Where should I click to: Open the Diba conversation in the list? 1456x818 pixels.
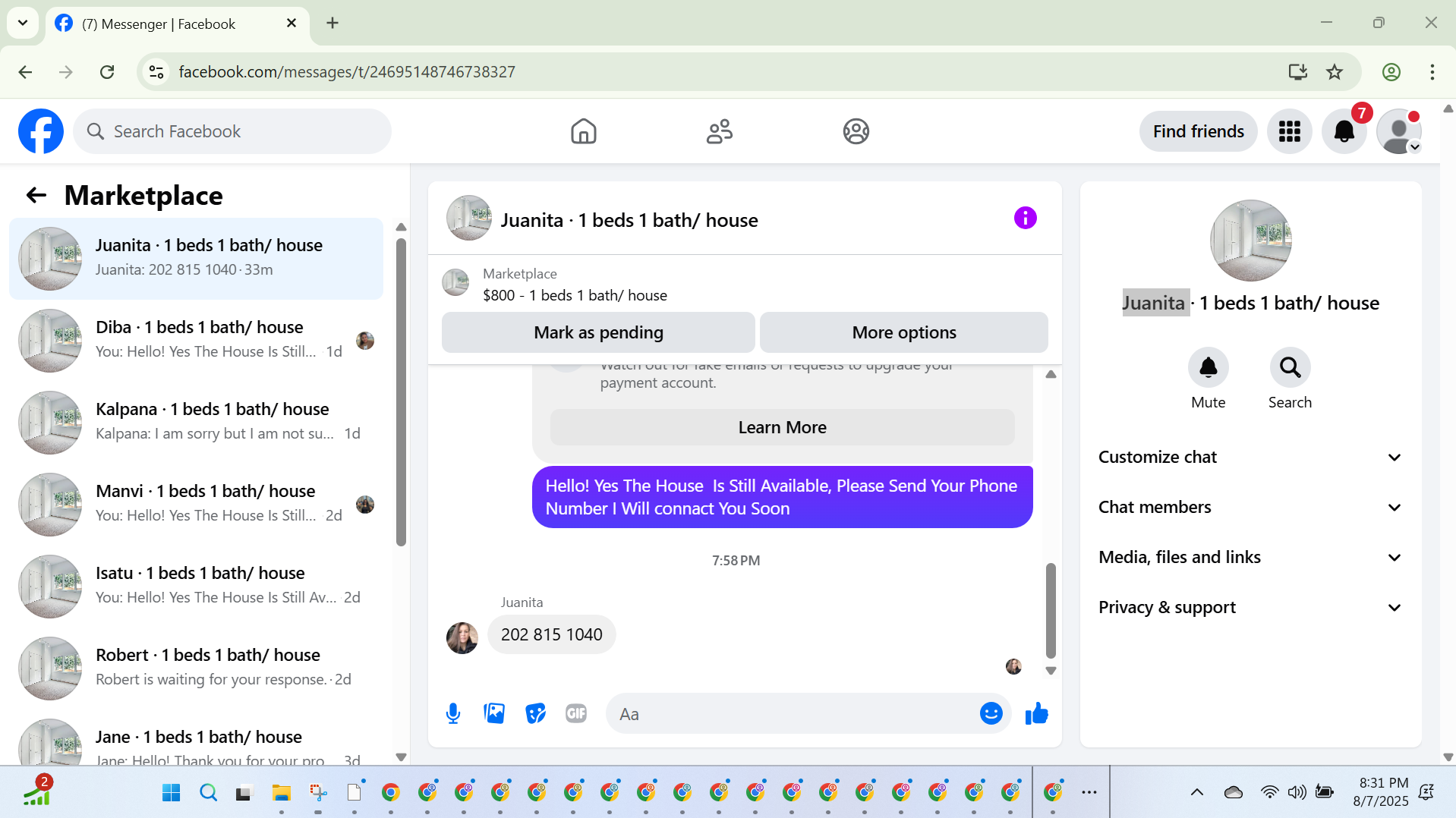click(196, 341)
